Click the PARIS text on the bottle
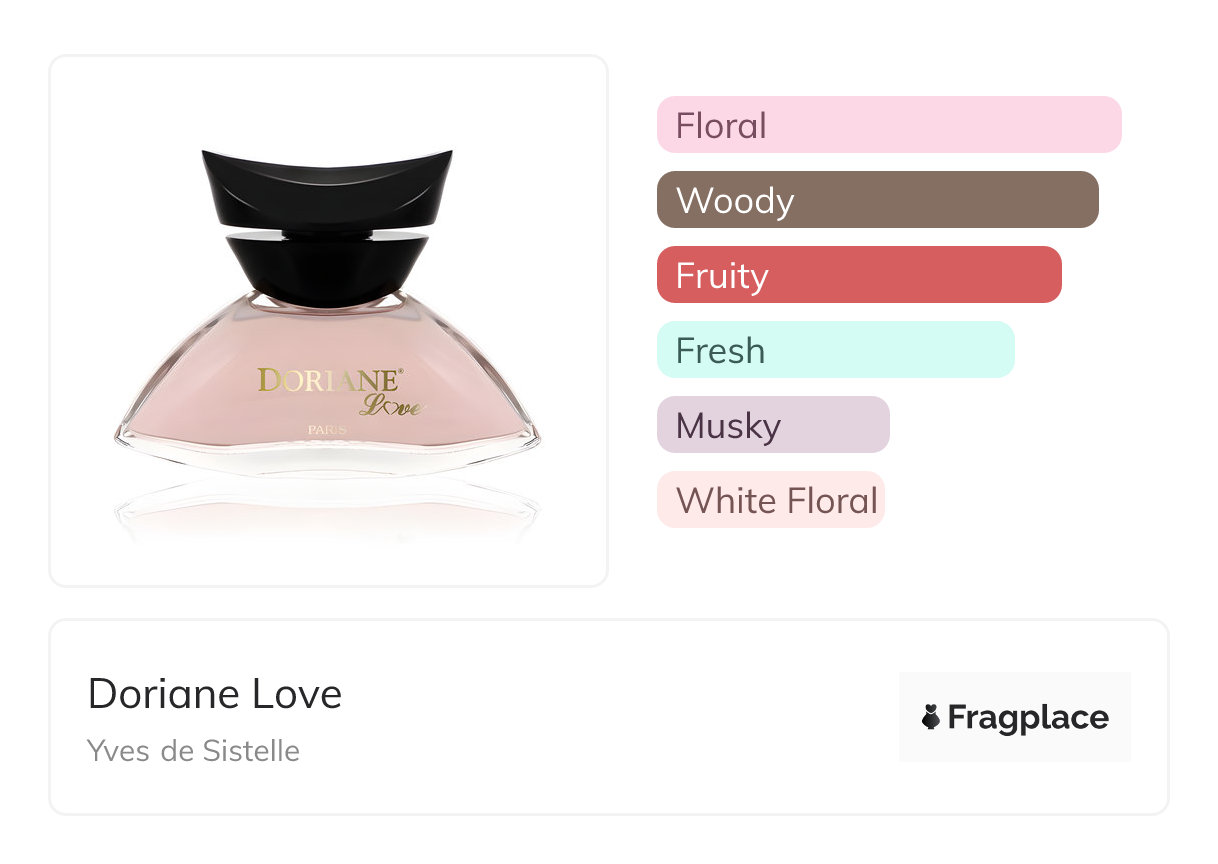The height and width of the screenshot is (864, 1218). pyautogui.click(x=327, y=430)
